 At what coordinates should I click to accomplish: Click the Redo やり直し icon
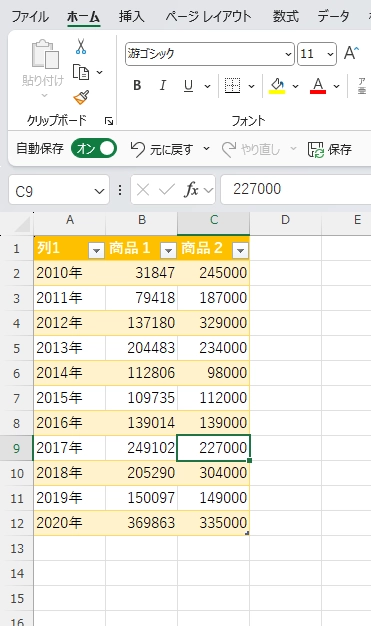click(x=229, y=149)
